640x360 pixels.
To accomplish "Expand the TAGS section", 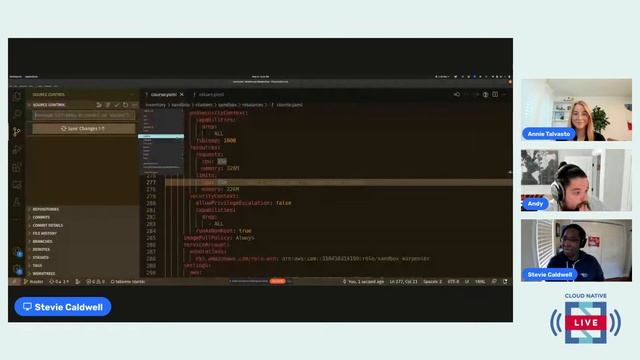I will 38,266.
